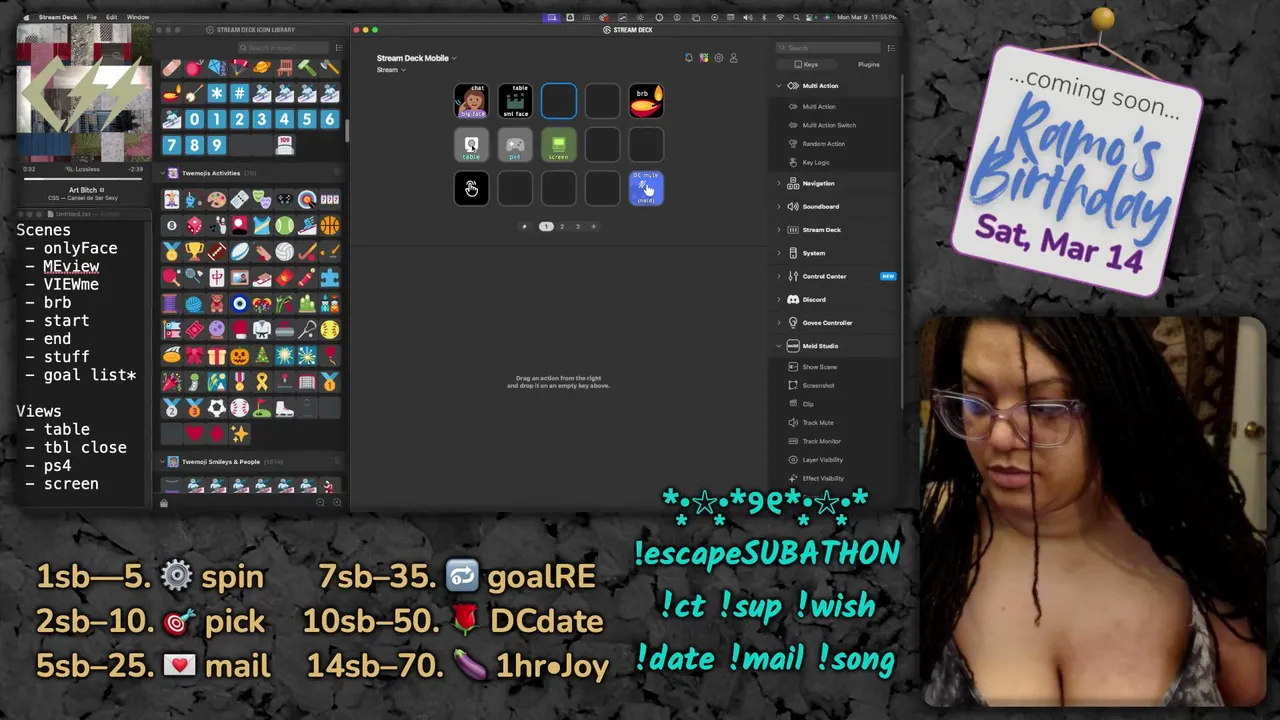Choose the Layer Visibility action
Viewport: 1280px width, 720px height.
tap(822, 460)
